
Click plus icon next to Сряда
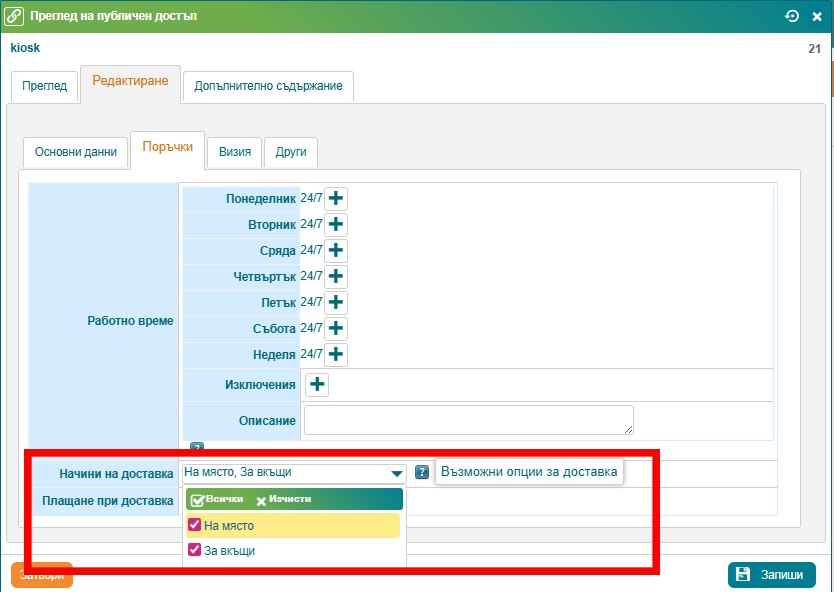pyautogui.click(x=336, y=250)
